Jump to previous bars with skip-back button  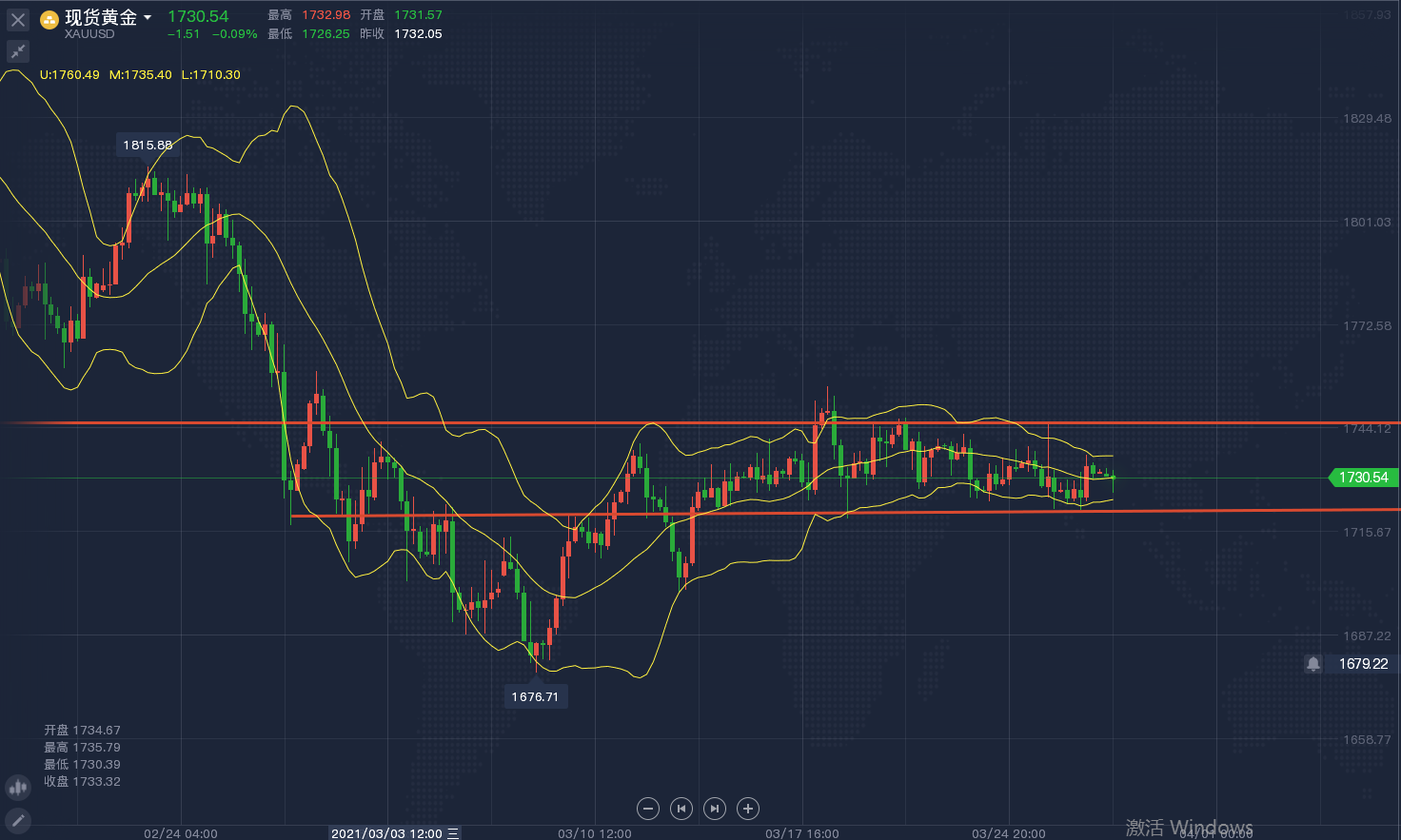coord(681,809)
